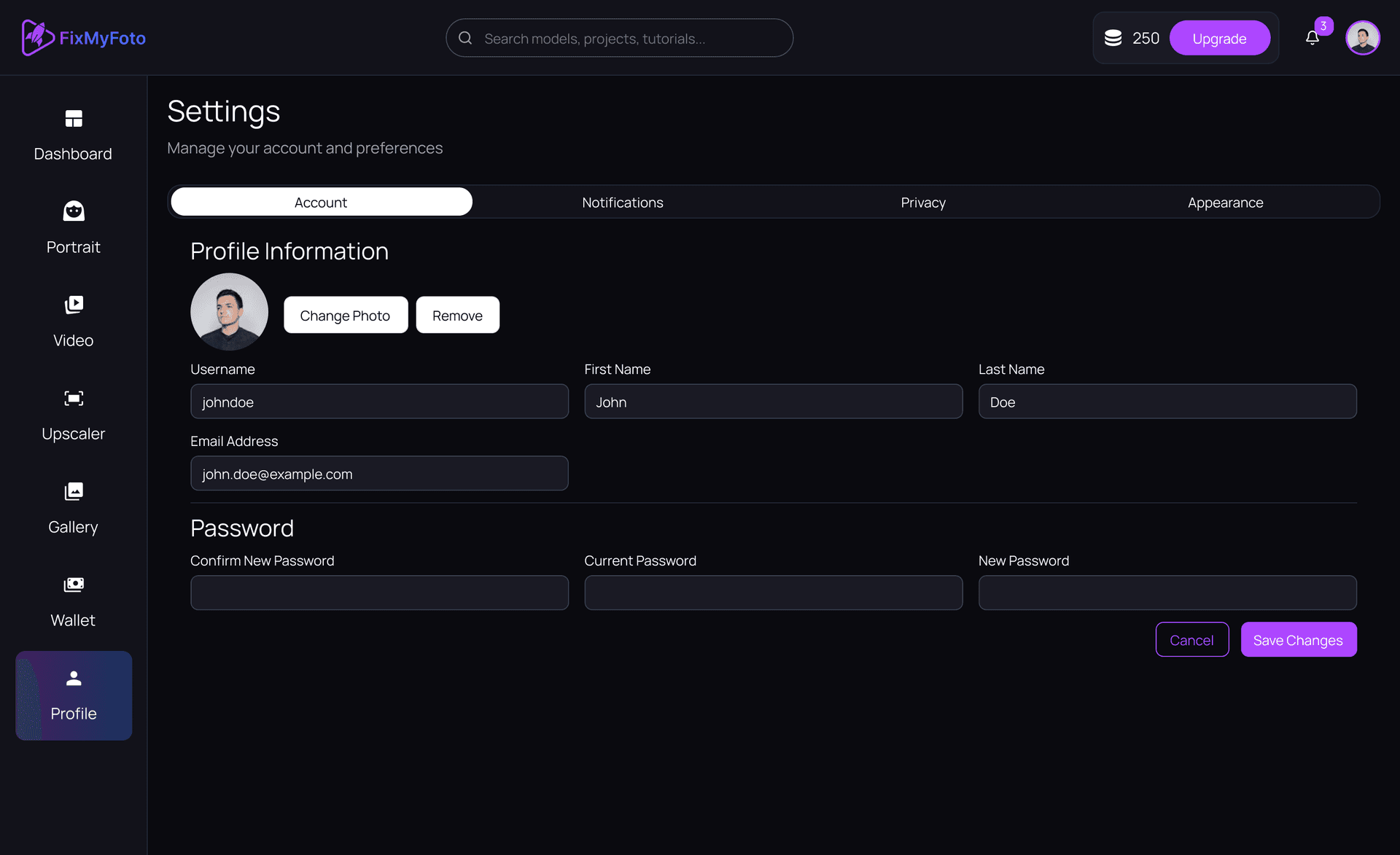Select the Upscaler sidebar icon

(x=74, y=398)
